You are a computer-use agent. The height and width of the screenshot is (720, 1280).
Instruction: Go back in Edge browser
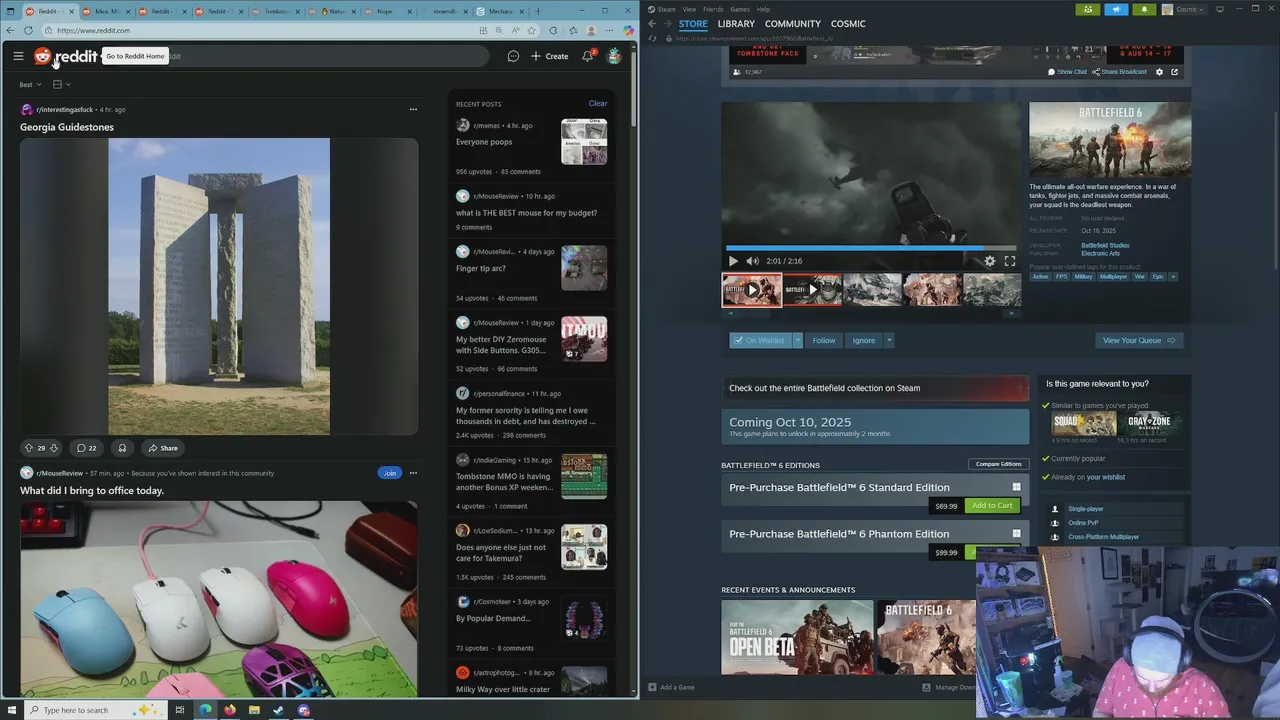coord(11,31)
